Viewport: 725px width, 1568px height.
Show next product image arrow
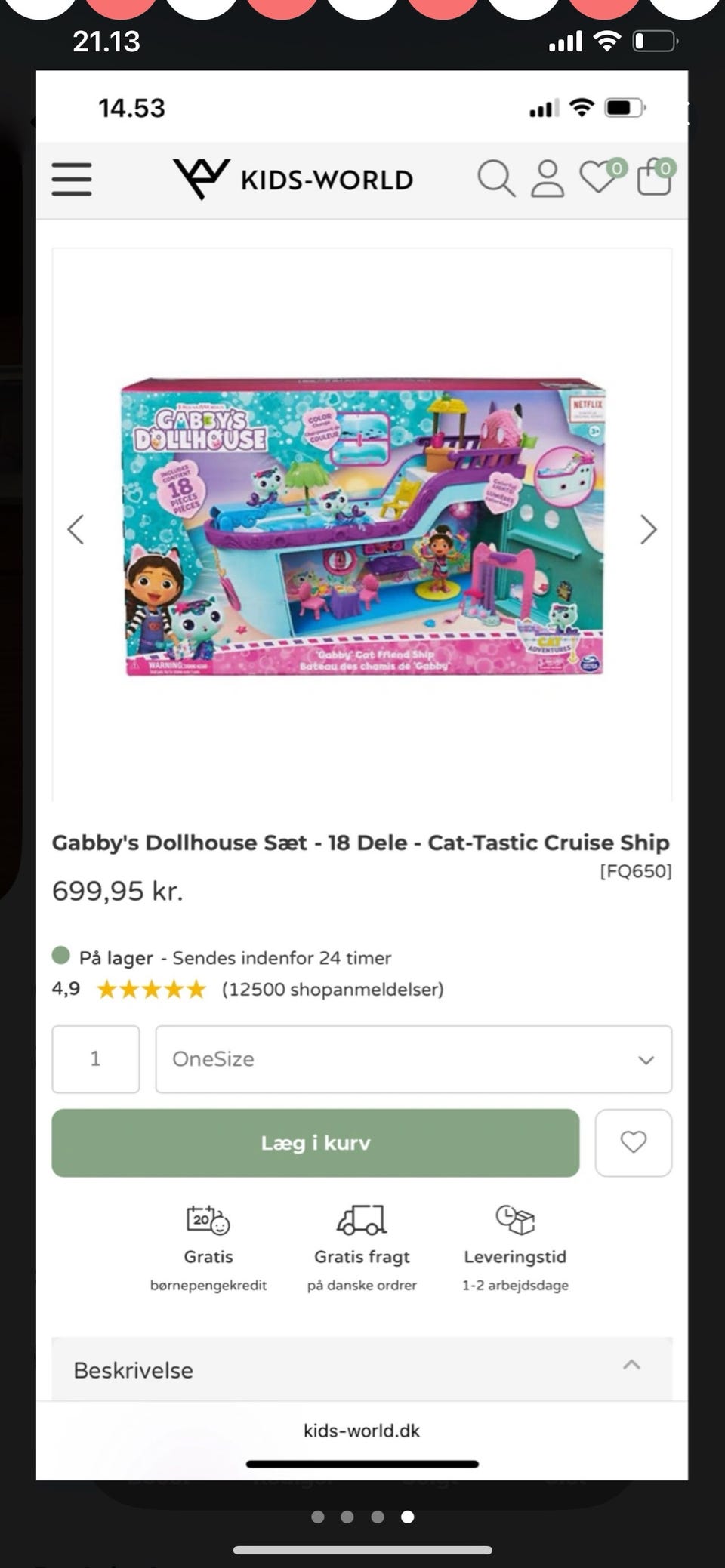649,529
